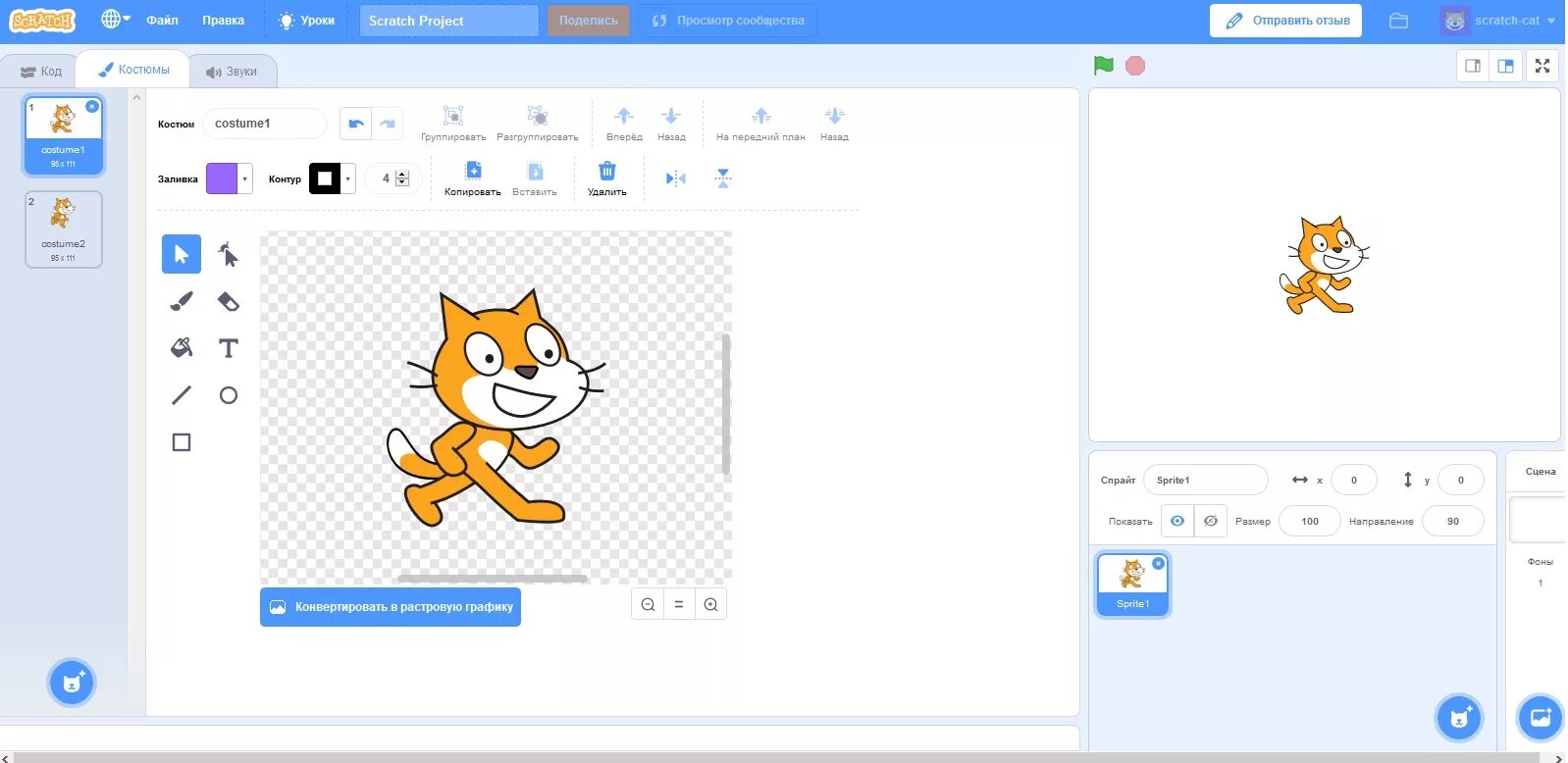The width and height of the screenshot is (1568, 763).
Task: Select the Fill bucket tool
Action: (182, 347)
